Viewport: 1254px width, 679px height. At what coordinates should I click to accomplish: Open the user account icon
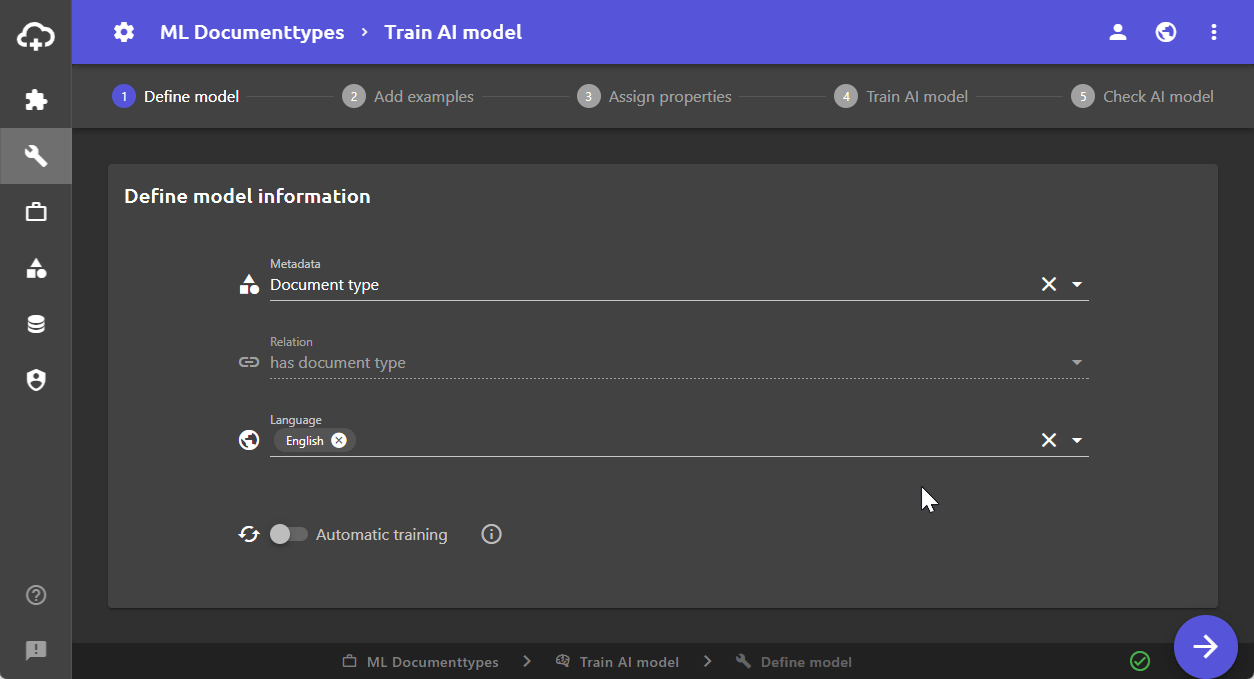click(x=1118, y=32)
